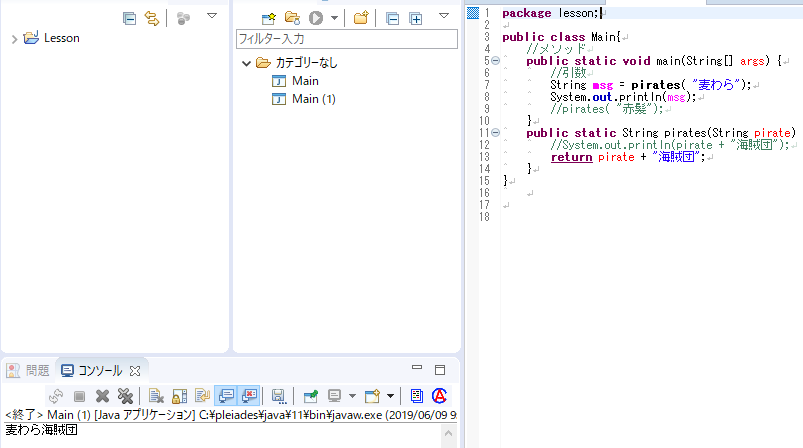Display the selected console monitor icon
Viewport: 803px width, 448px height.
coord(334,396)
